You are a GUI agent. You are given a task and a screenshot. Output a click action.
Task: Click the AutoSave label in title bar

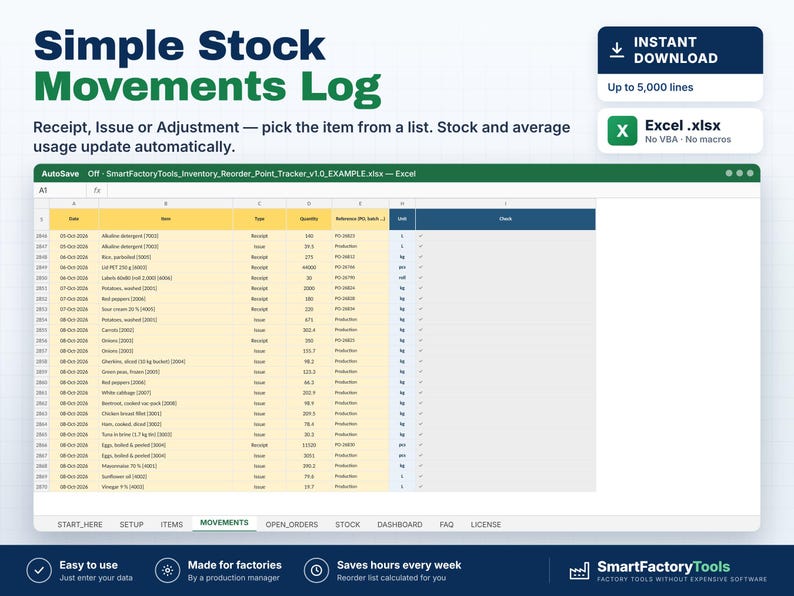(x=60, y=174)
